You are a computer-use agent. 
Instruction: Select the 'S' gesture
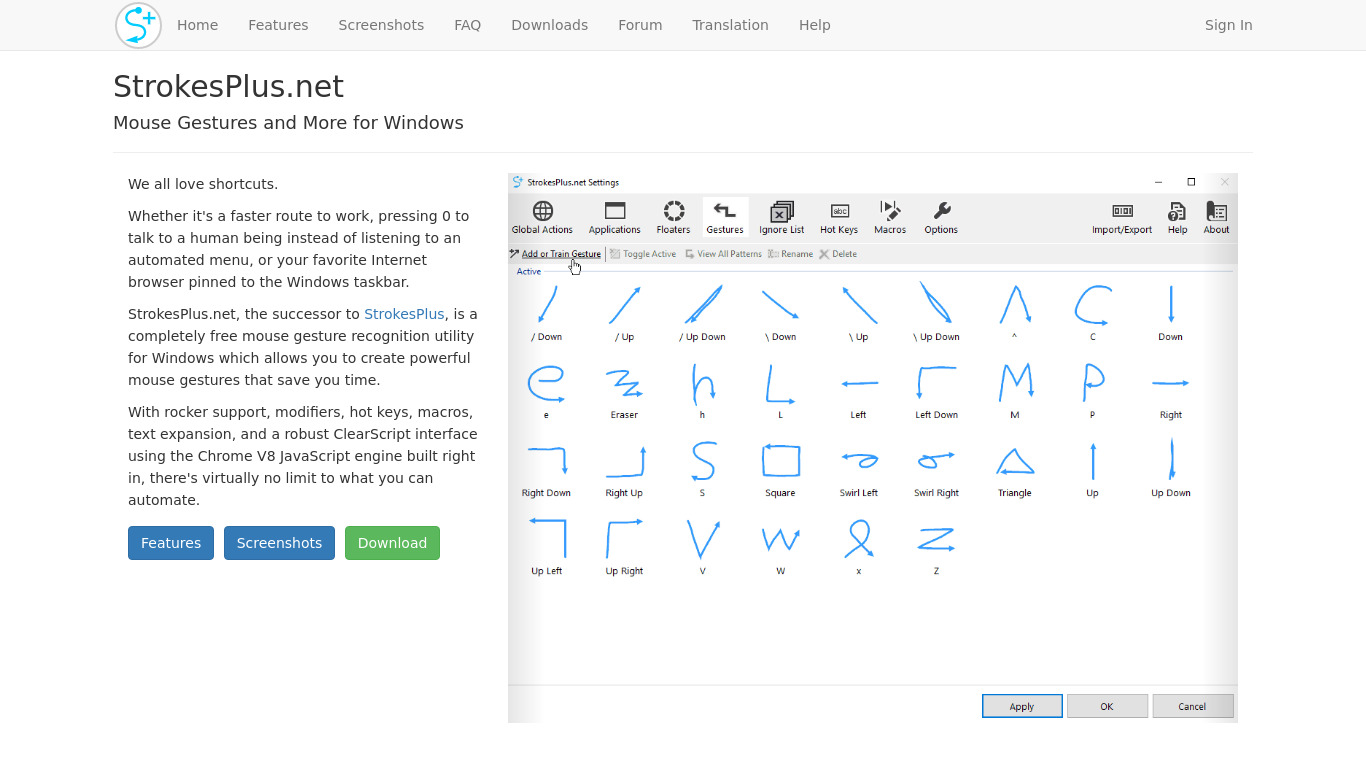tap(702, 468)
